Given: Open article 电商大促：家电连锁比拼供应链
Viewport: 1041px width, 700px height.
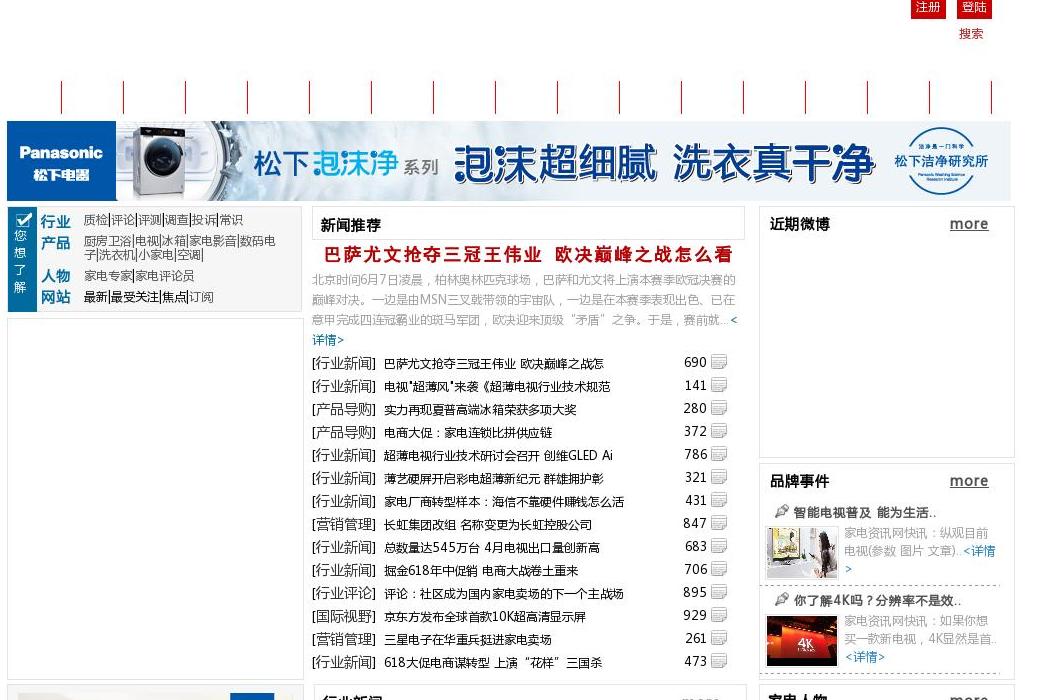Looking at the screenshot, I should 468,433.
